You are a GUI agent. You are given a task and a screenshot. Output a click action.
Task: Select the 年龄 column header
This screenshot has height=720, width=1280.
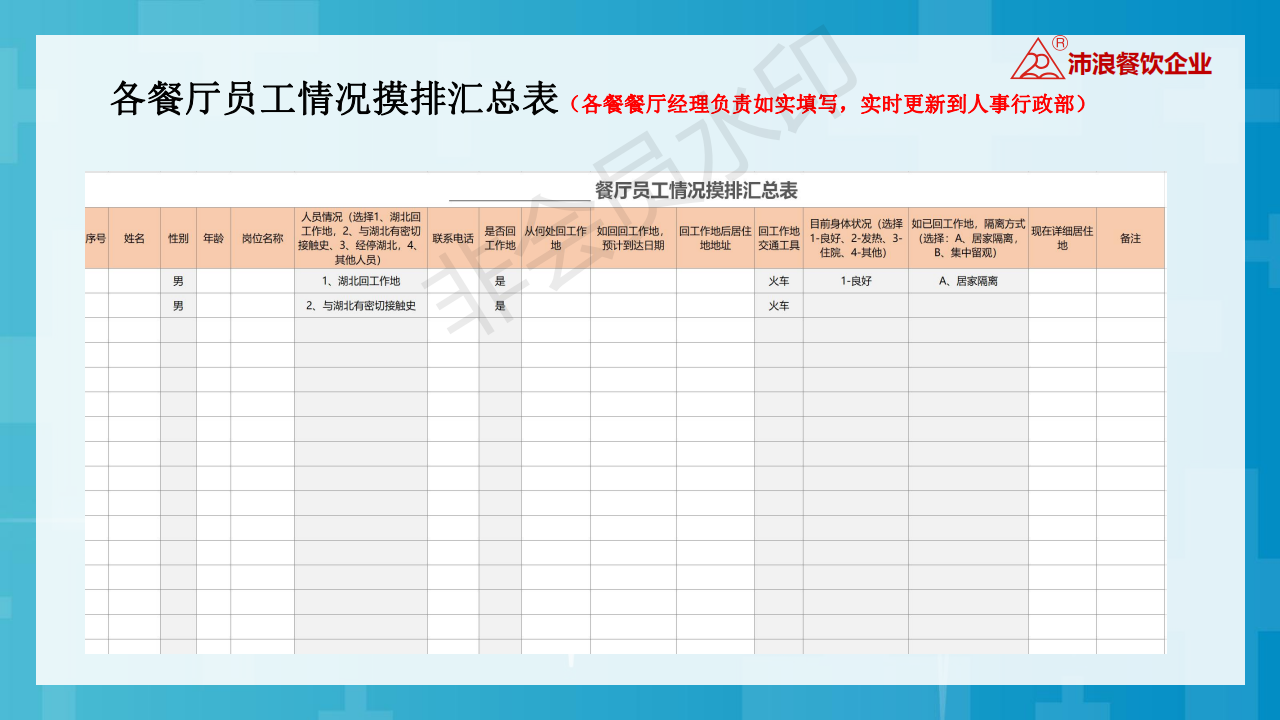click(x=213, y=238)
